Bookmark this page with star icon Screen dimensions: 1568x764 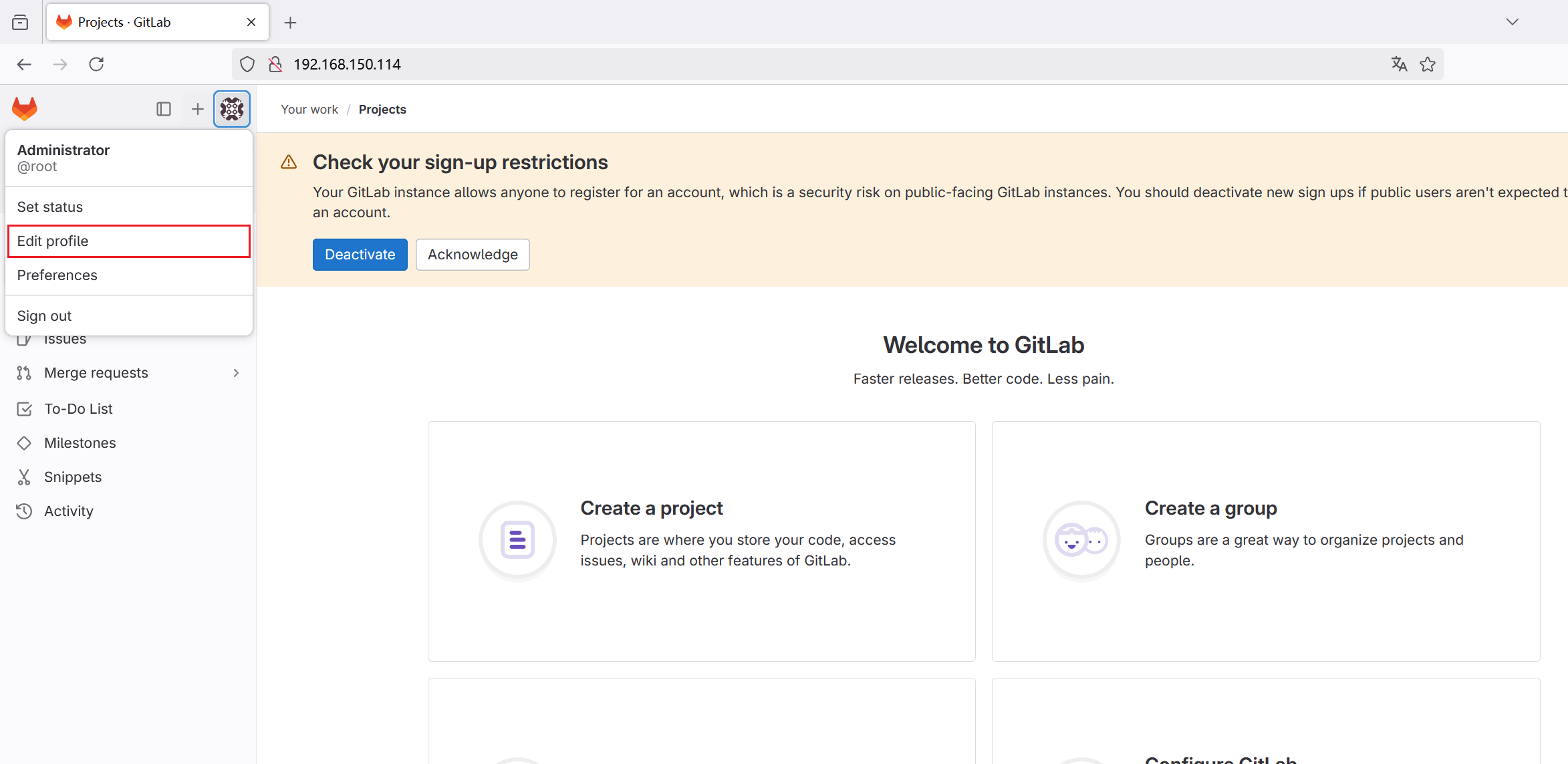click(x=1428, y=64)
